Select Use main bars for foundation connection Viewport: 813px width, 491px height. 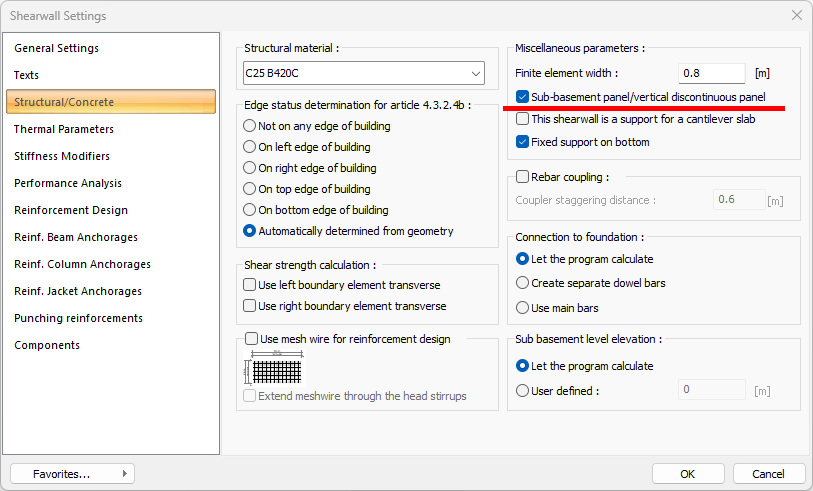(x=523, y=308)
